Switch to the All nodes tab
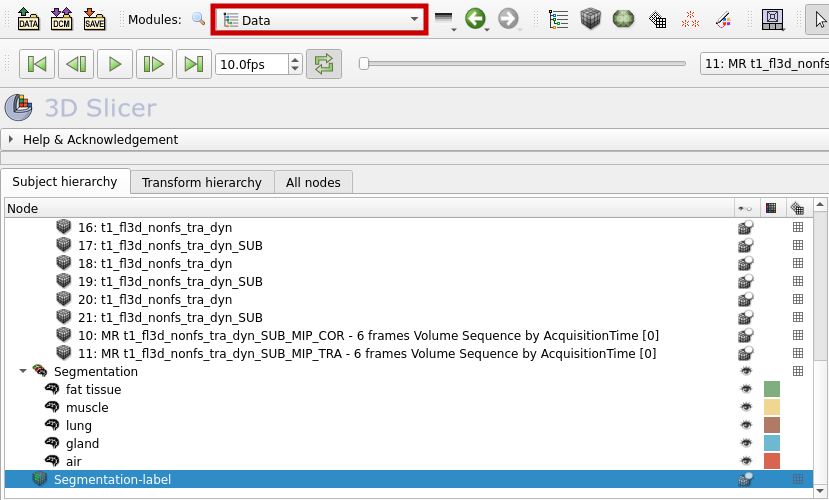This screenshot has width=829, height=500. click(x=313, y=182)
